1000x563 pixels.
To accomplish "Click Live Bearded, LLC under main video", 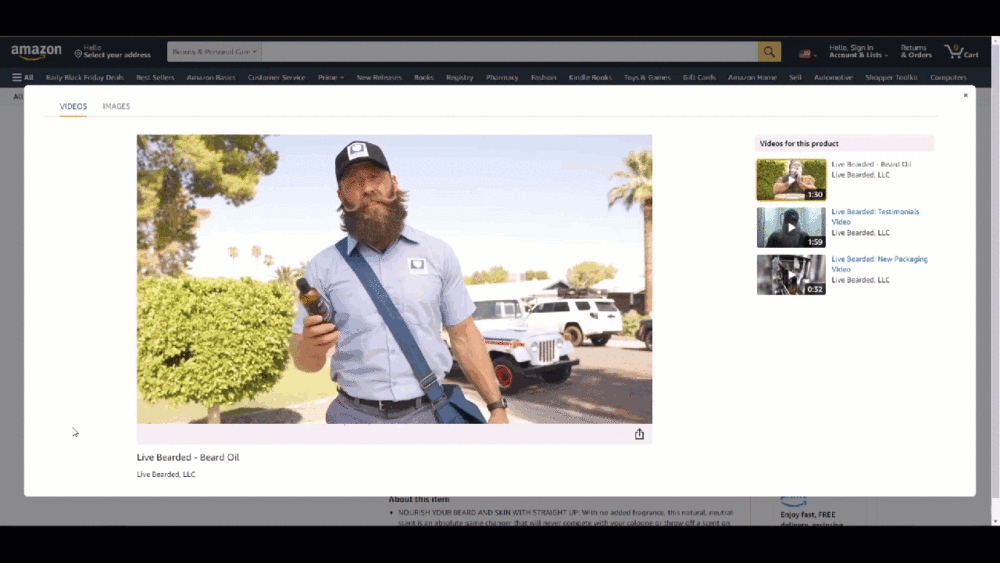I will 166,474.
